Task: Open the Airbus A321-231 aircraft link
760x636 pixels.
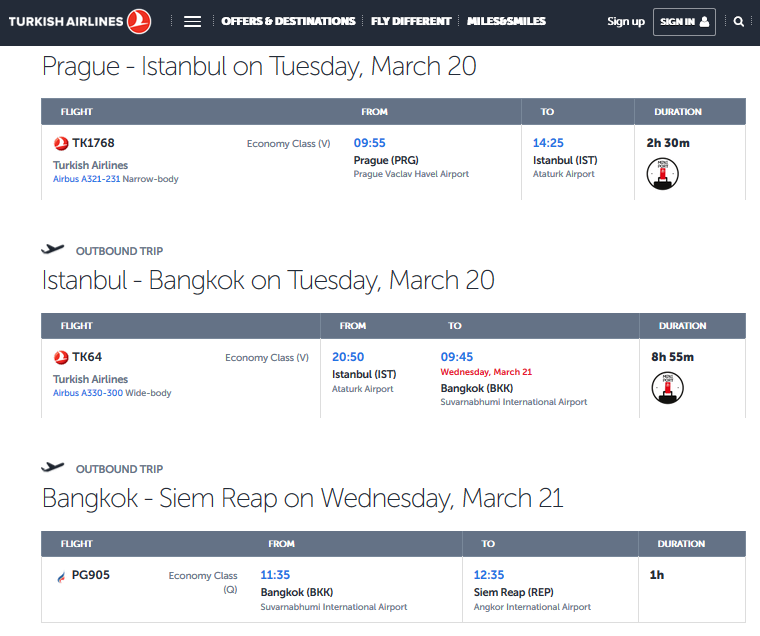Action: tap(86, 179)
